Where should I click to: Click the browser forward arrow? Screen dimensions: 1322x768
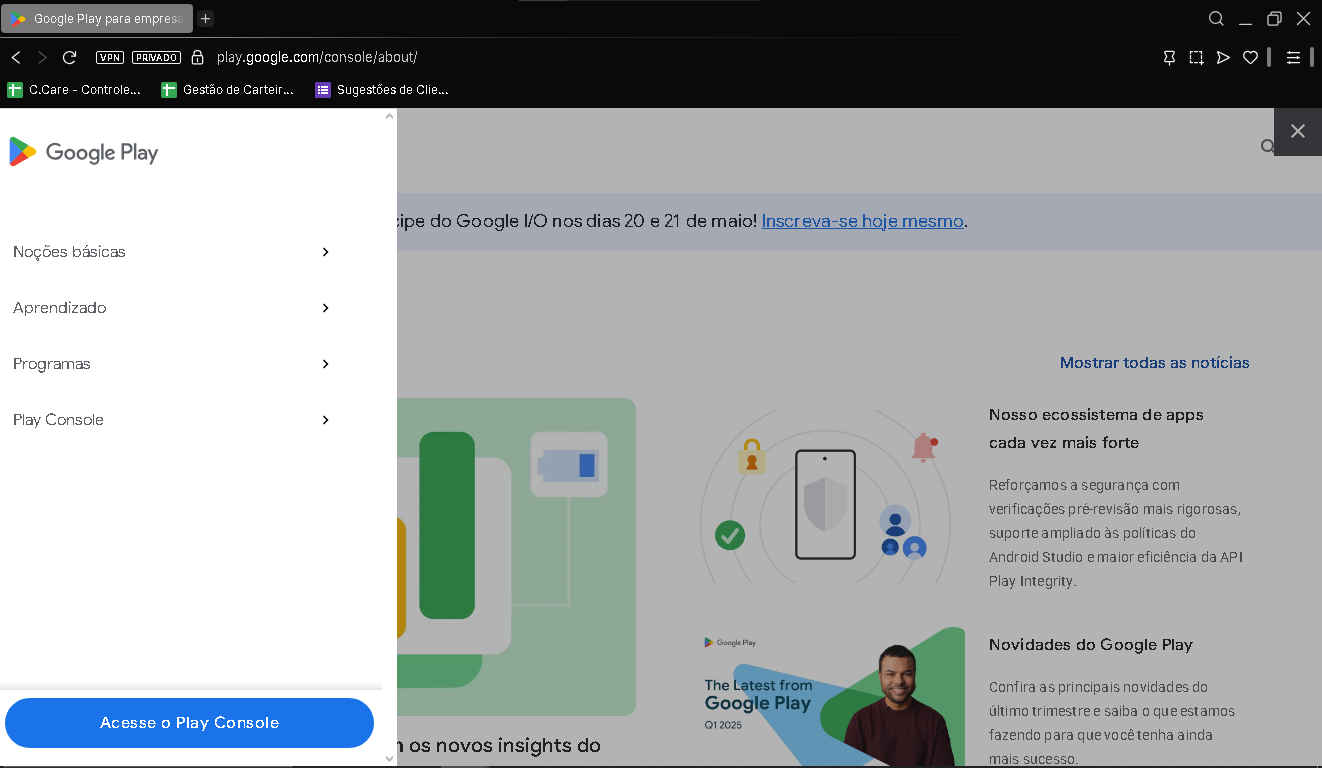tap(42, 58)
